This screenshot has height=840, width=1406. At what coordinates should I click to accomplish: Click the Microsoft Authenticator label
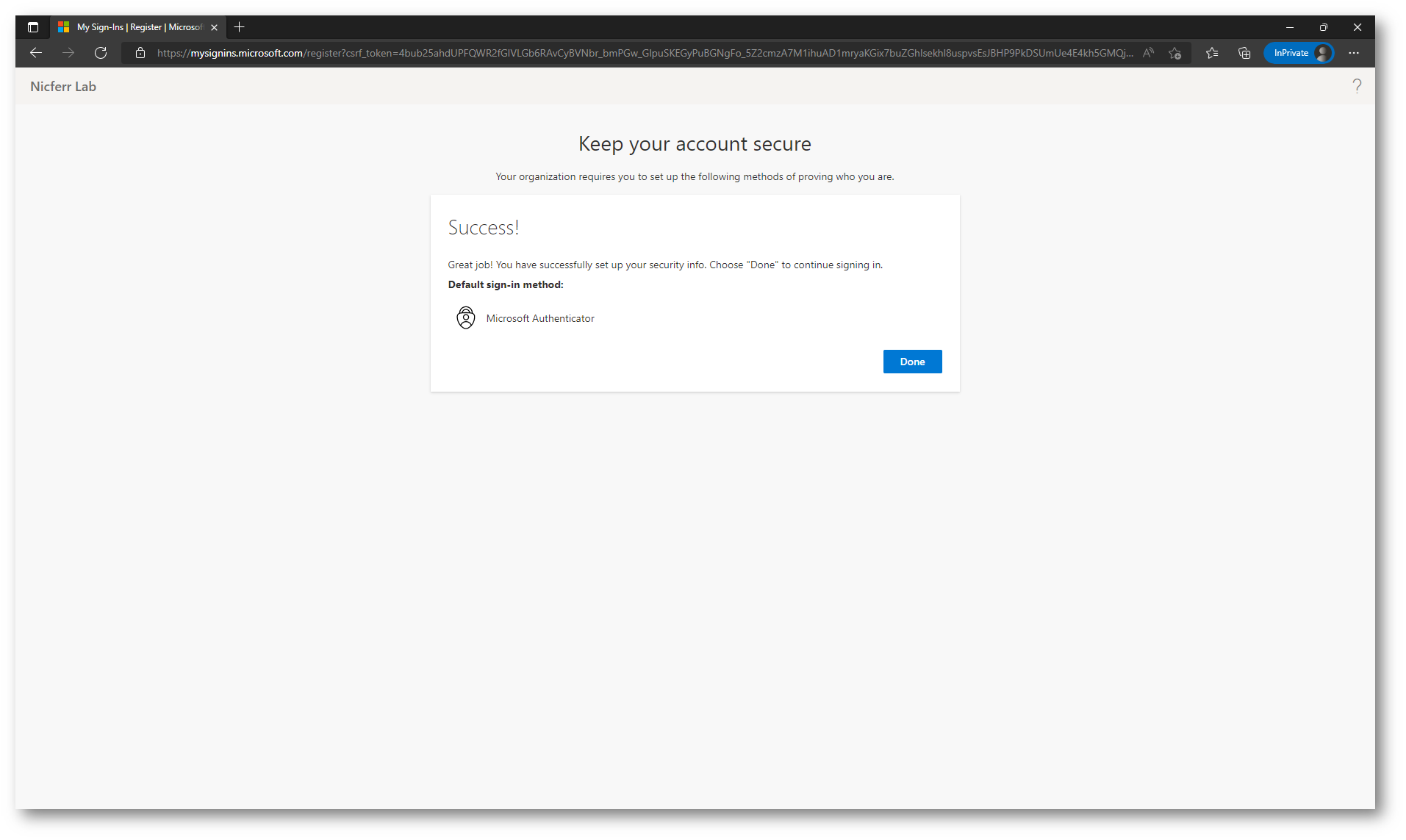(540, 318)
